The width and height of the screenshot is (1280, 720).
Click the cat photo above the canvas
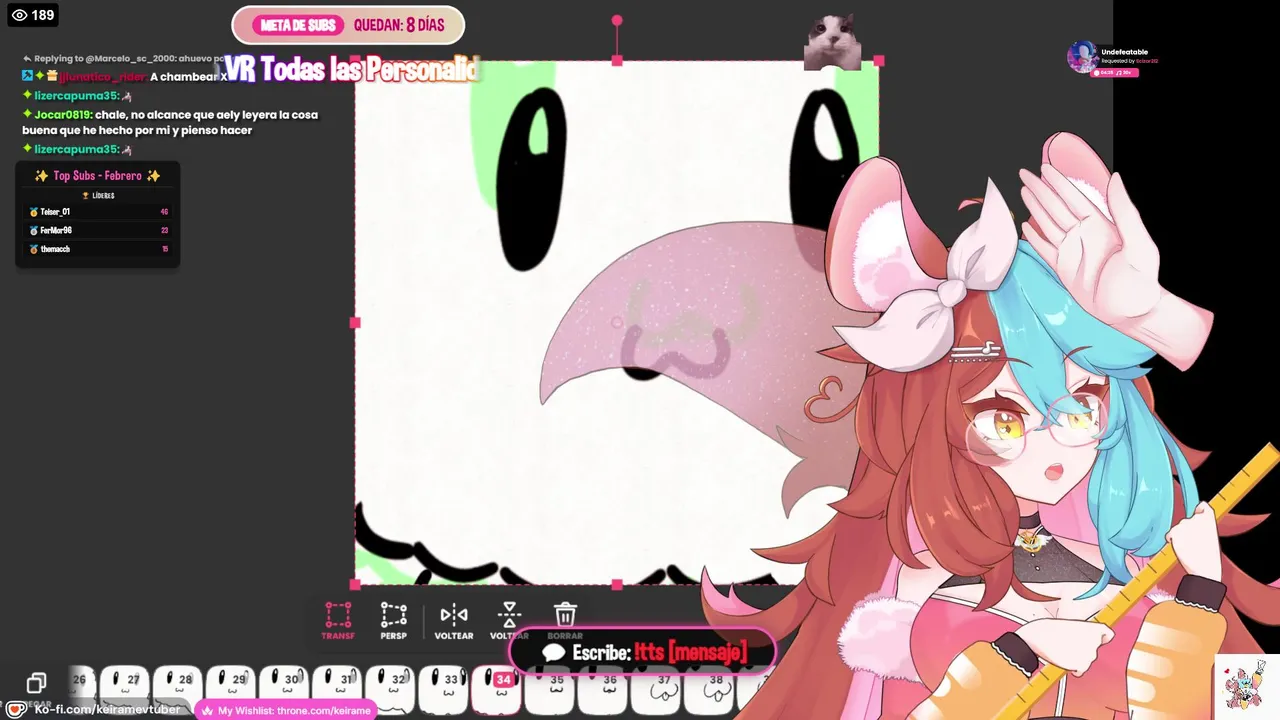(833, 42)
